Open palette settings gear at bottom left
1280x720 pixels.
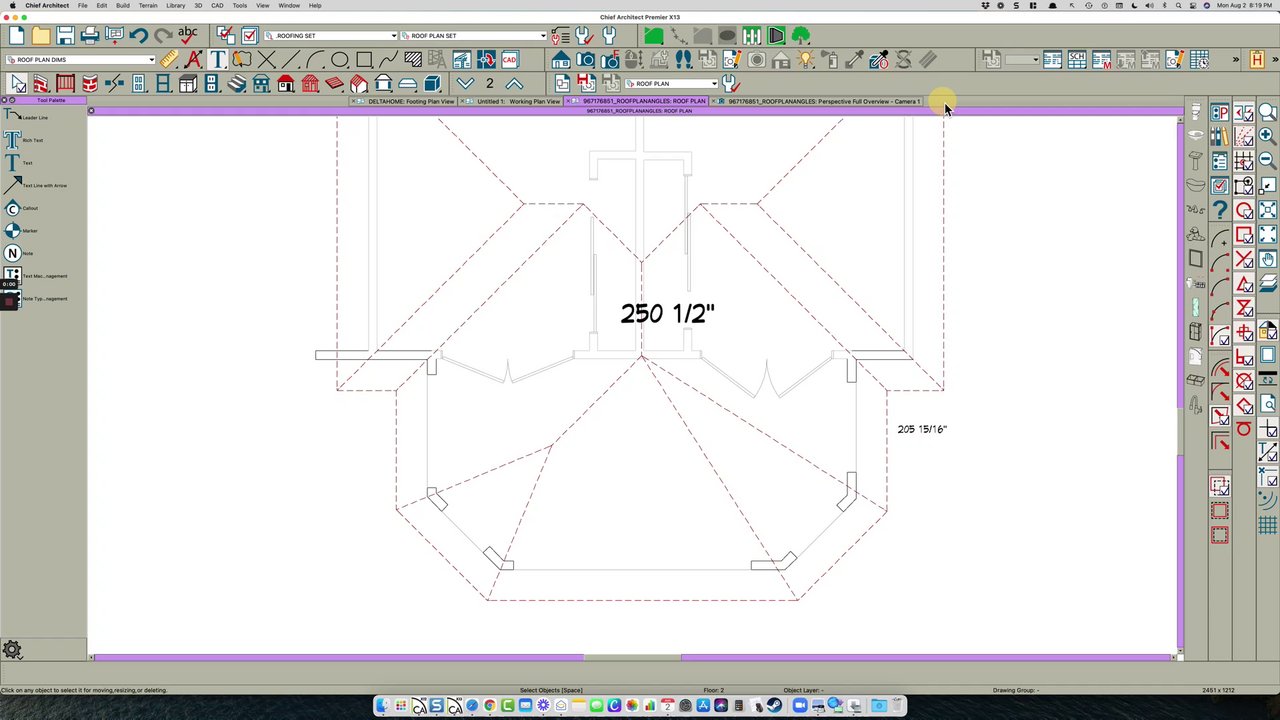coord(12,650)
